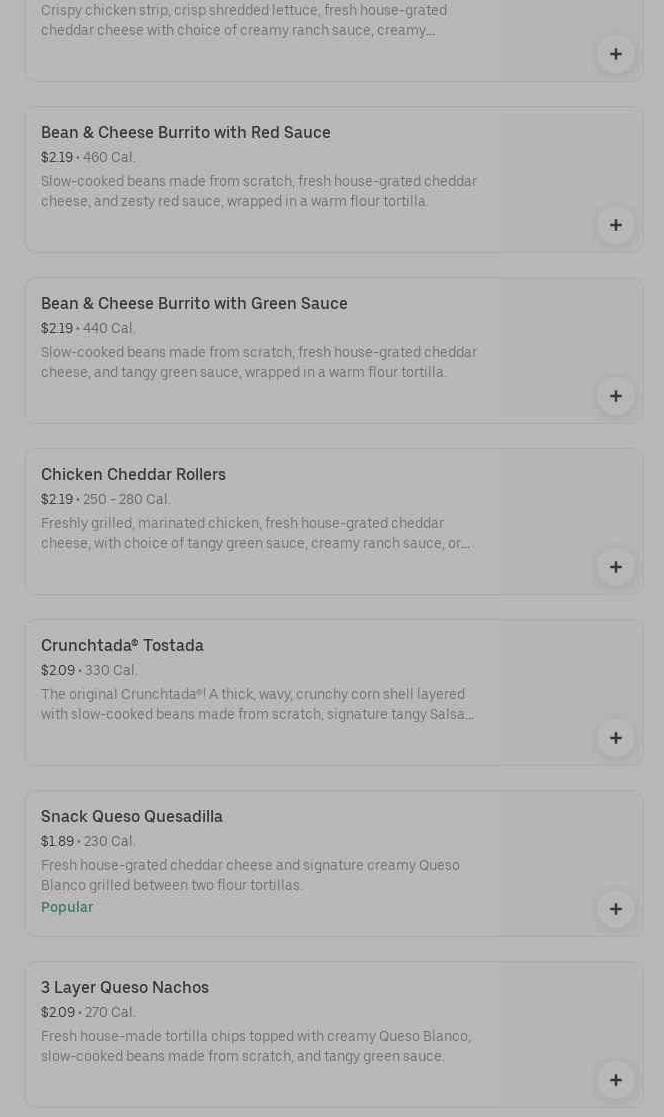Viewport: 664px width, 1117px height.
Task: View the Snack Queso Quesadilla title
Action: [132, 817]
